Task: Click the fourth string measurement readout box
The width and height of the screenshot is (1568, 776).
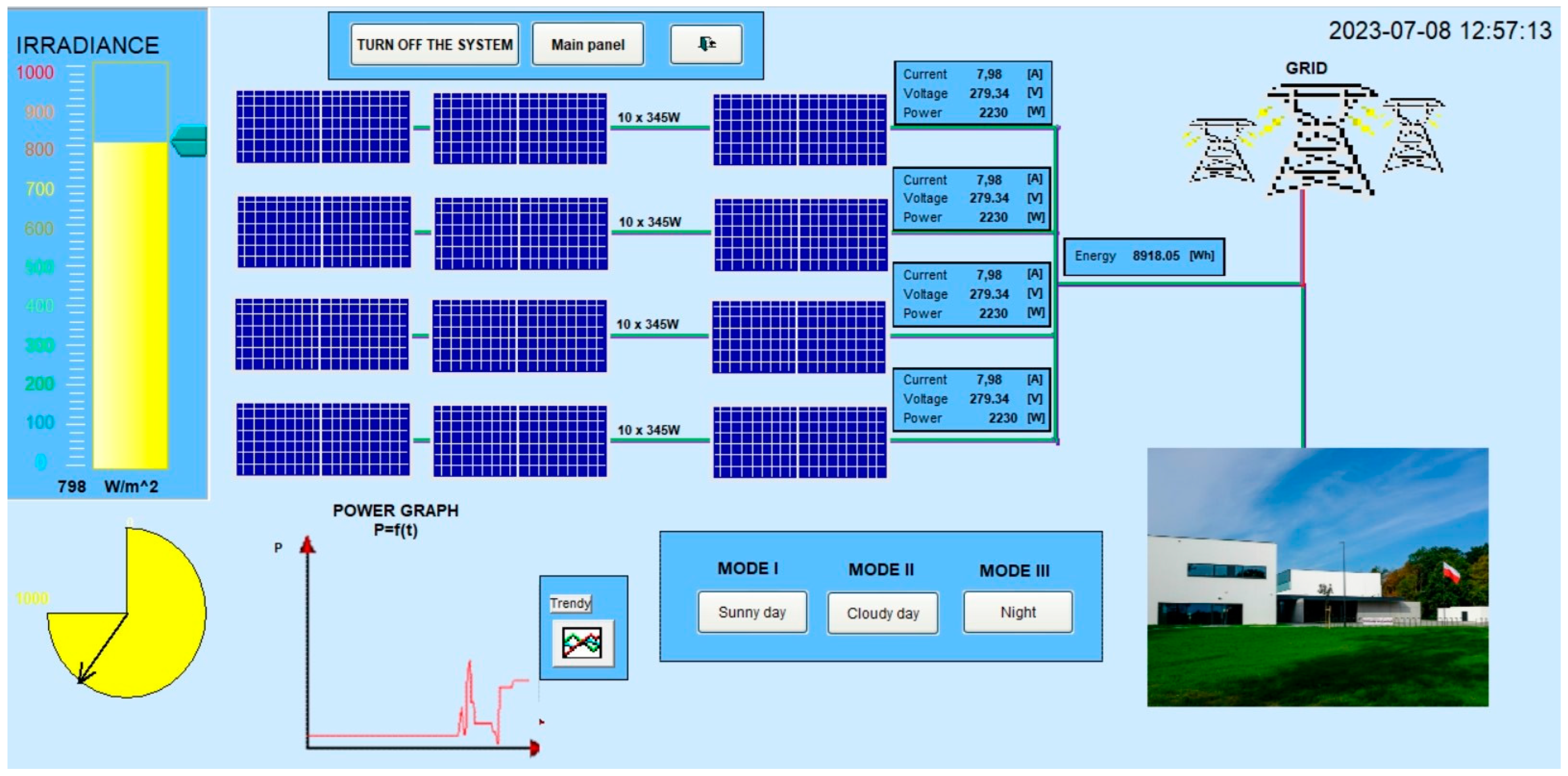Action: [x=972, y=399]
